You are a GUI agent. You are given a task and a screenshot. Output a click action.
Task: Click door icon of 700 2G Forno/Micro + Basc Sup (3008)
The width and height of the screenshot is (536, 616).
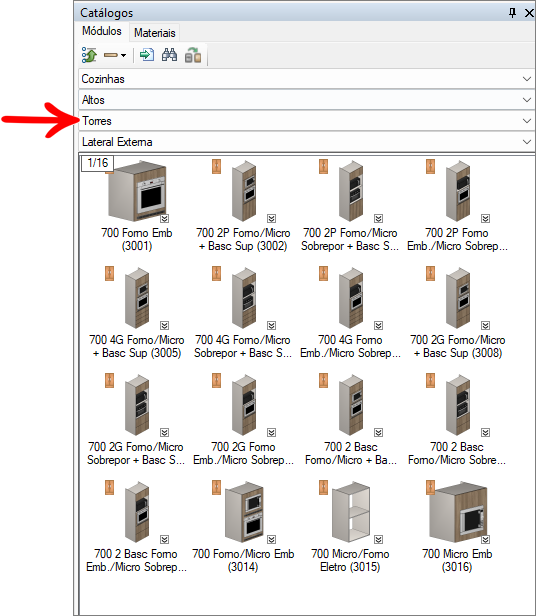point(431,273)
